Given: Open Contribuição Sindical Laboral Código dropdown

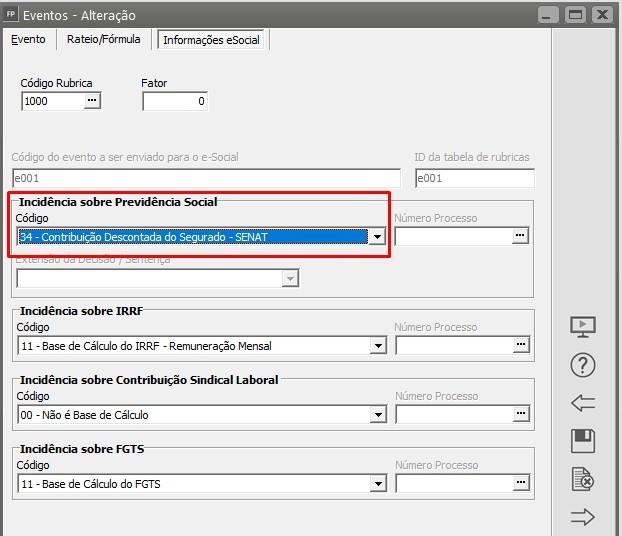Looking at the screenshot, I should coord(378,415).
